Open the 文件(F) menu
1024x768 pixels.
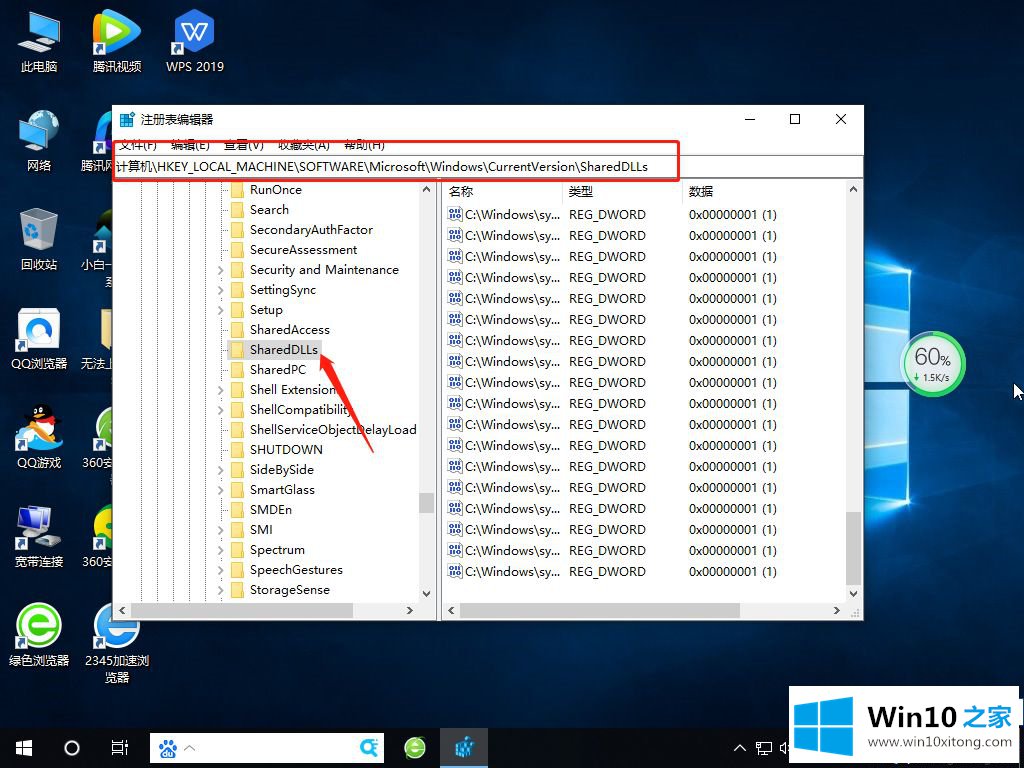click(137, 146)
